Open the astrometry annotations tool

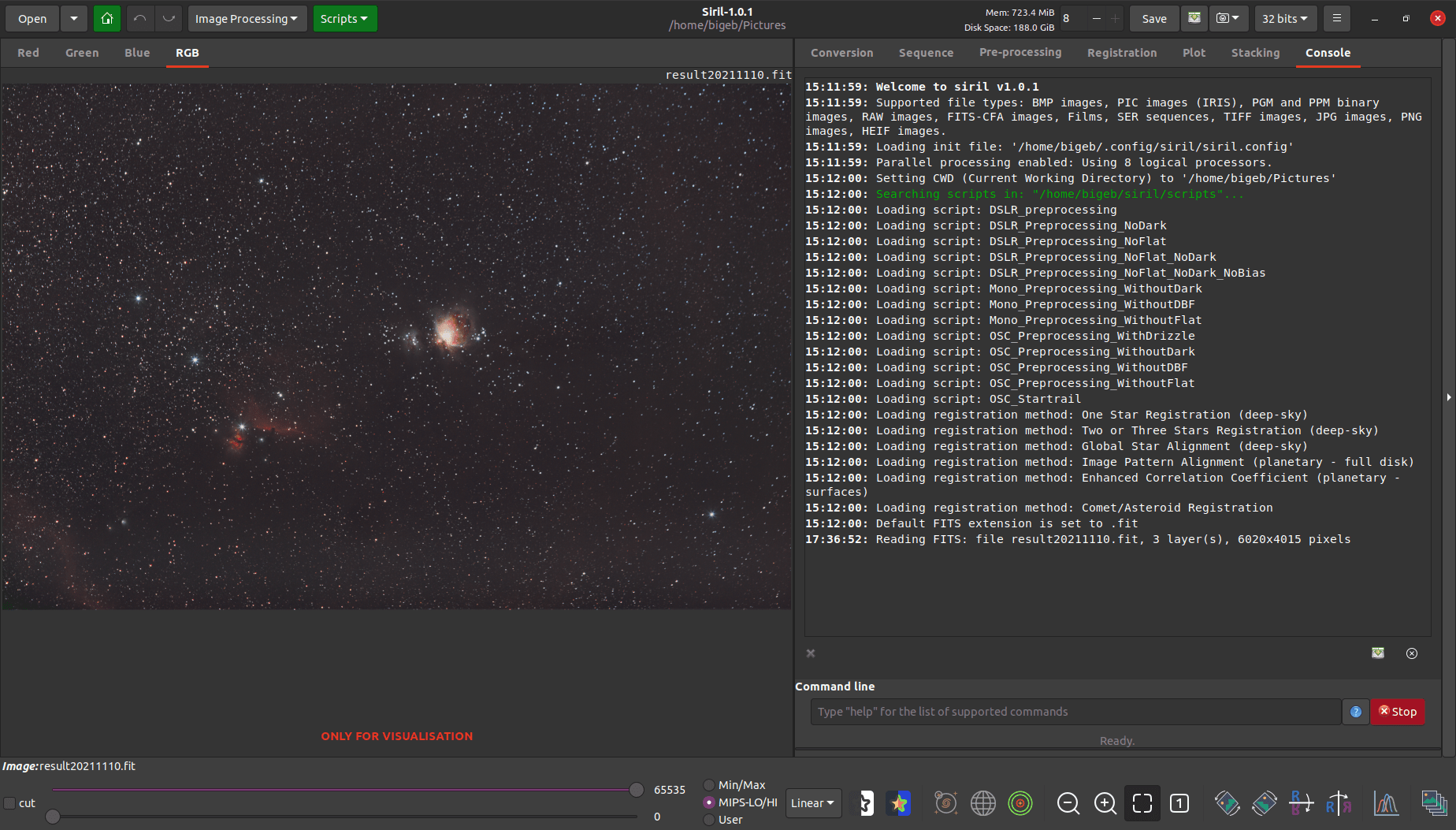point(945,803)
